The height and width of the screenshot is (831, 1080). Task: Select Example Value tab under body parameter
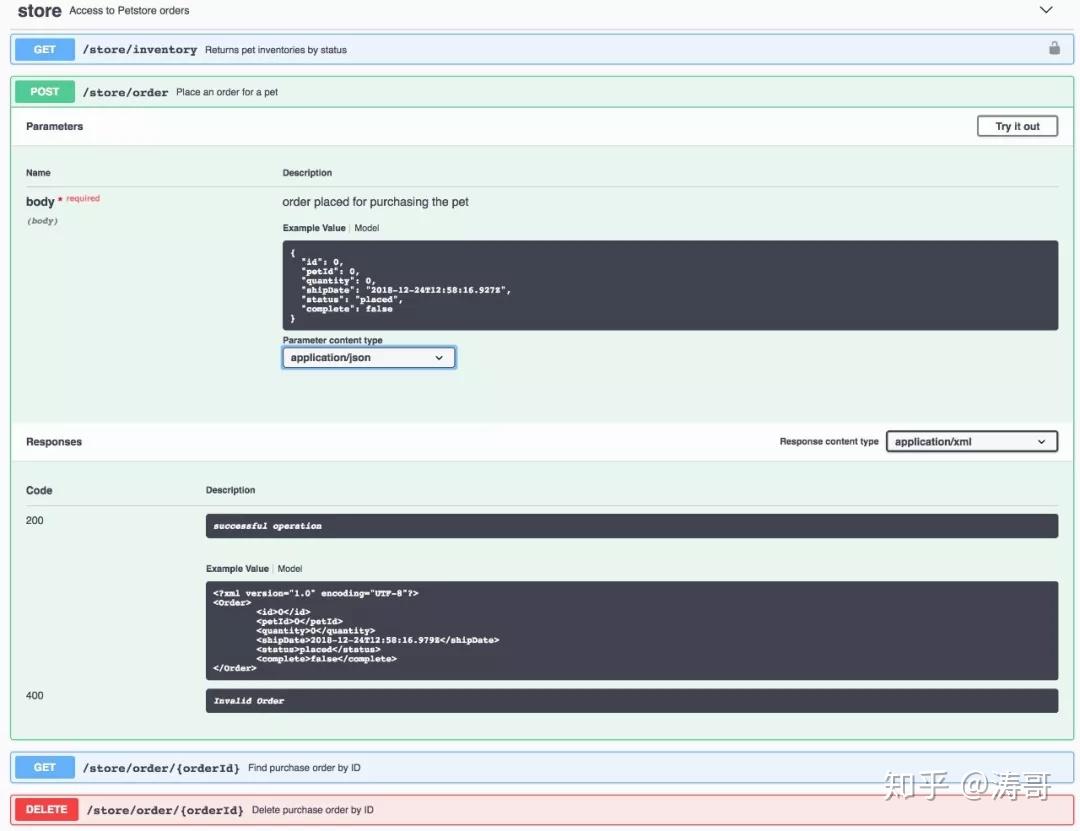click(x=314, y=228)
